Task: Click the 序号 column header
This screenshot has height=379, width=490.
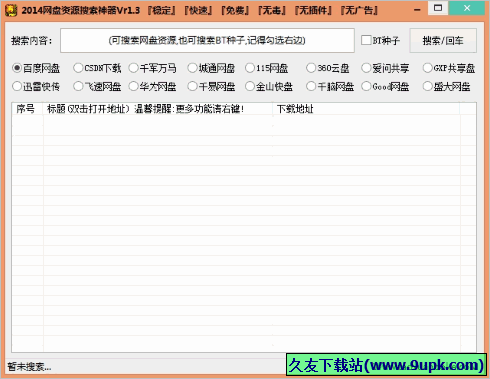Action: (27, 109)
